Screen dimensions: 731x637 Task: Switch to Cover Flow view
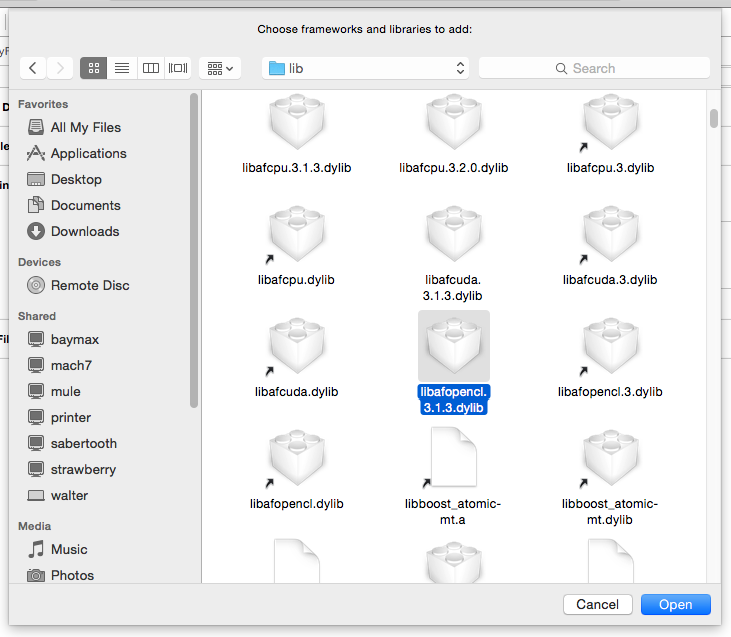[178, 68]
